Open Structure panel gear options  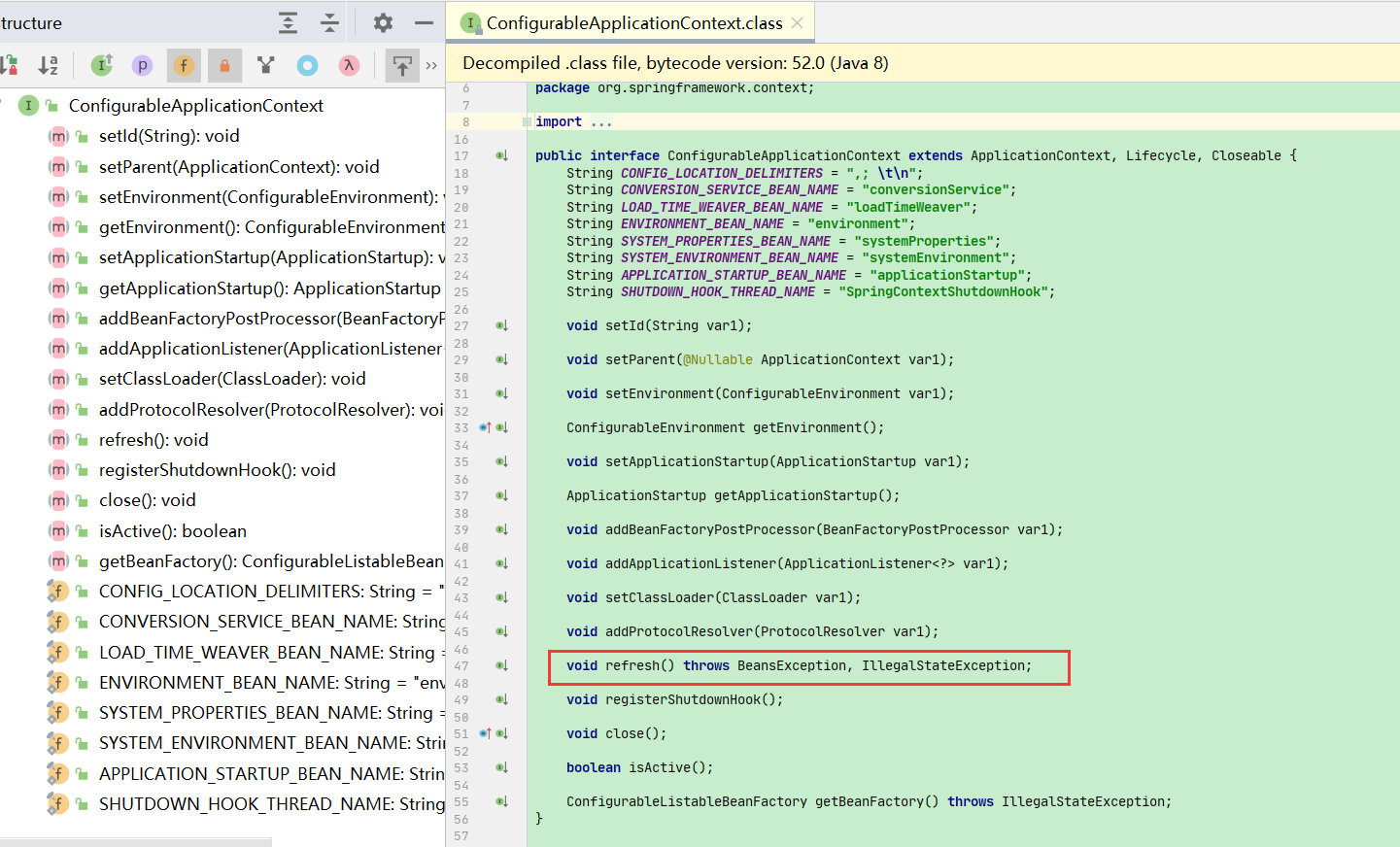[384, 22]
